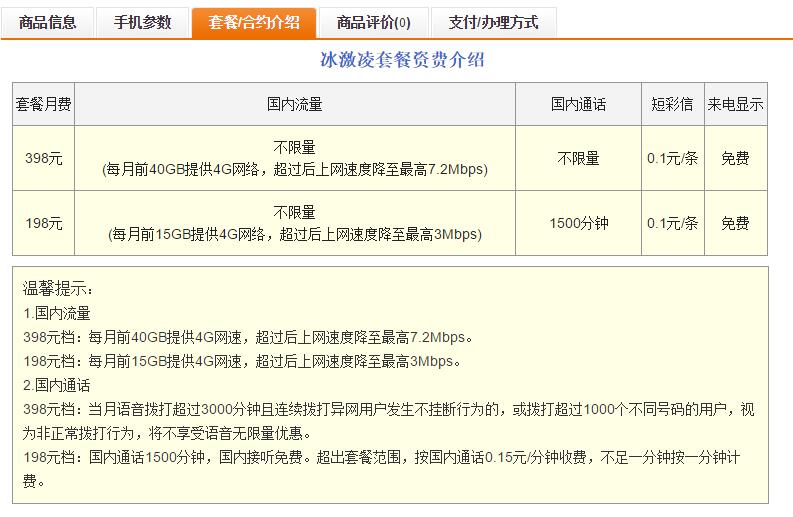
Task: Click the 398元档 3000分钟 note line
Action: click(388, 421)
